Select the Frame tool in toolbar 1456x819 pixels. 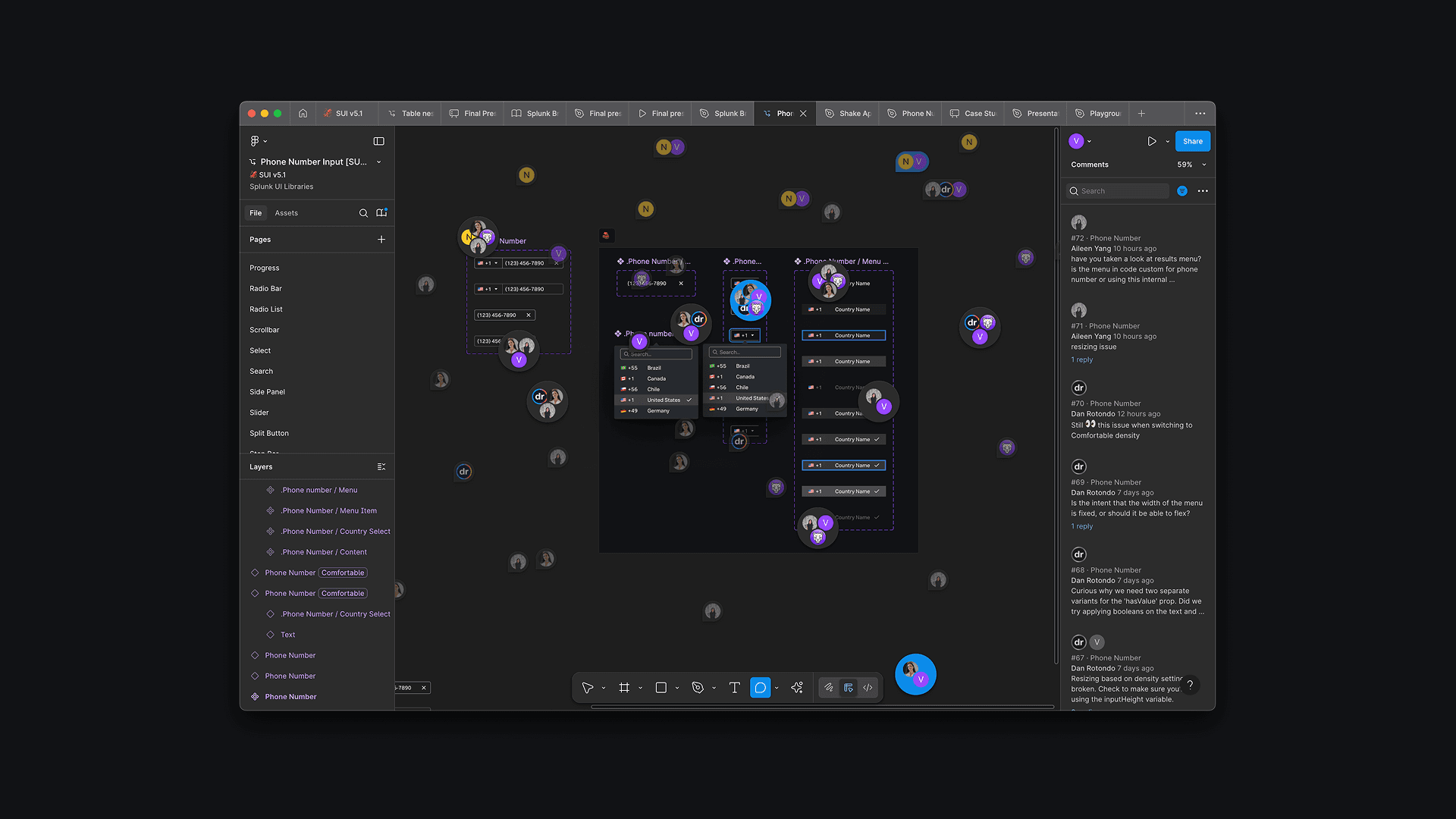(x=624, y=688)
